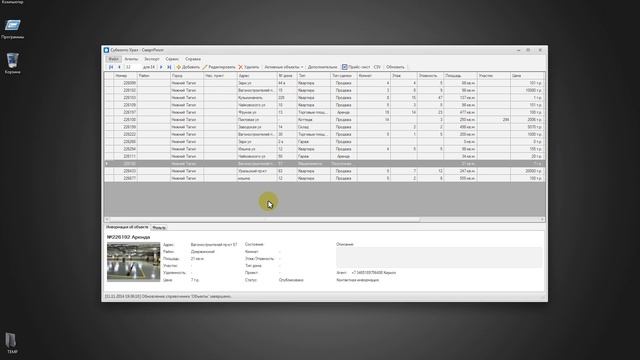The width and height of the screenshot is (640, 360).
Task: Open the Агенты menu
Action: (x=131, y=59)
